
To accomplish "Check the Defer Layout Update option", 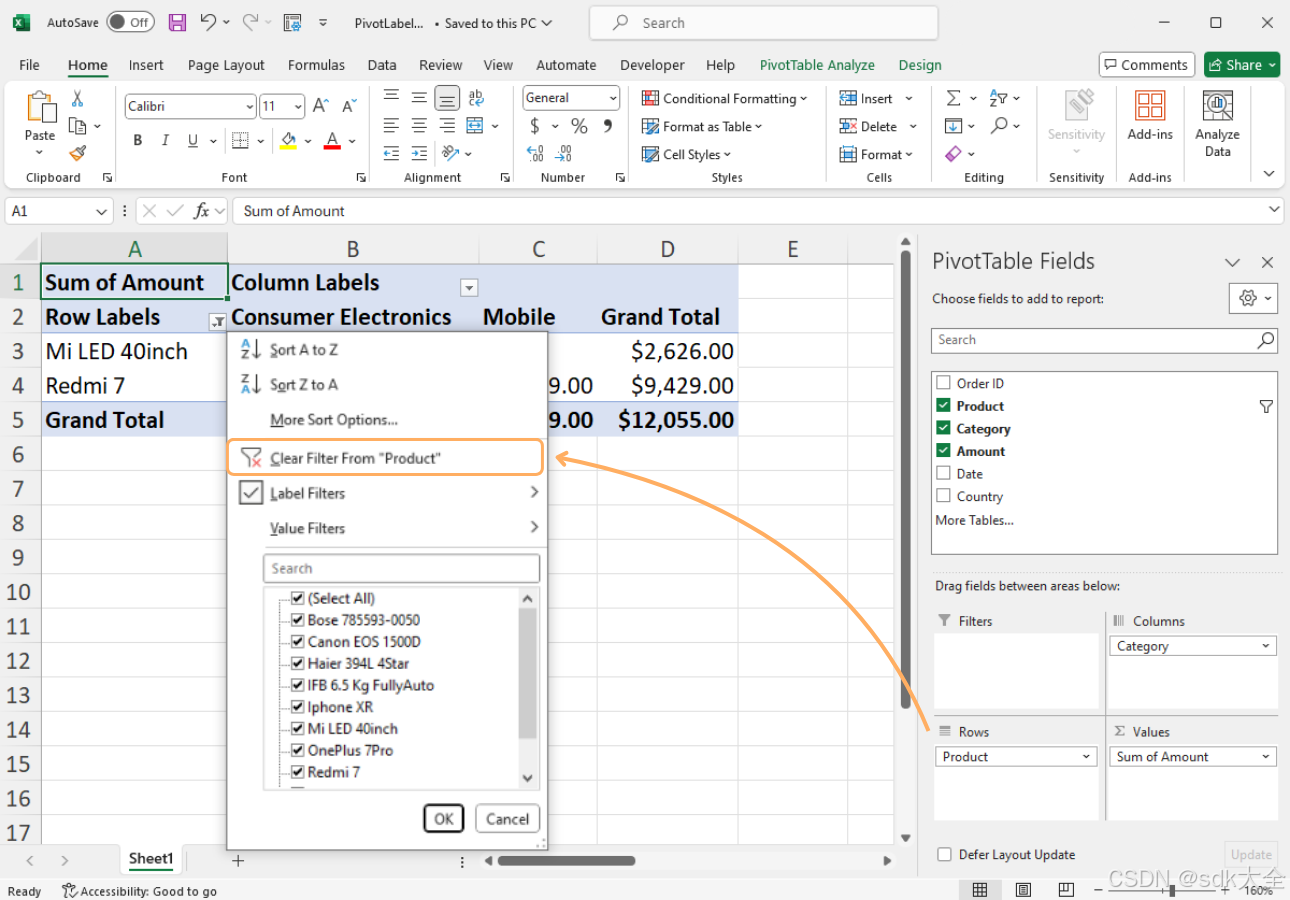I will (x=943, y=855).
